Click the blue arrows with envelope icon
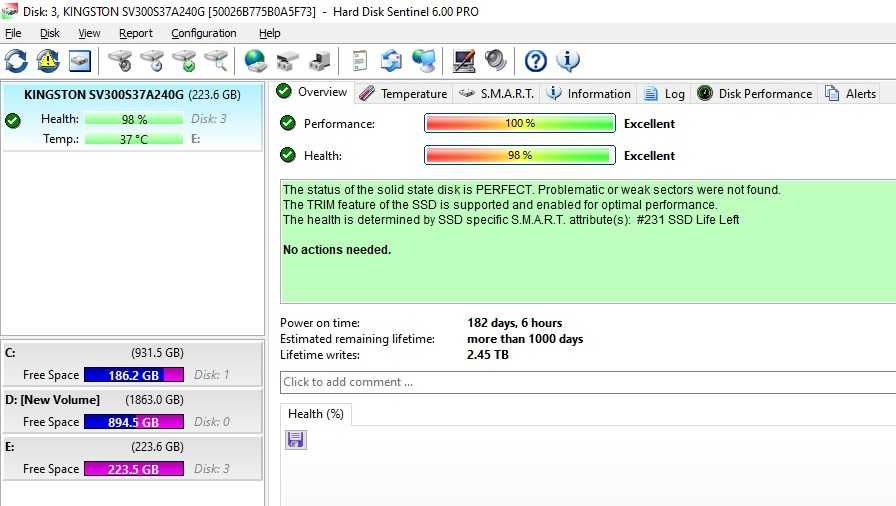The width and height of the screenshot is (896, 506). click(x=391, y=61)
